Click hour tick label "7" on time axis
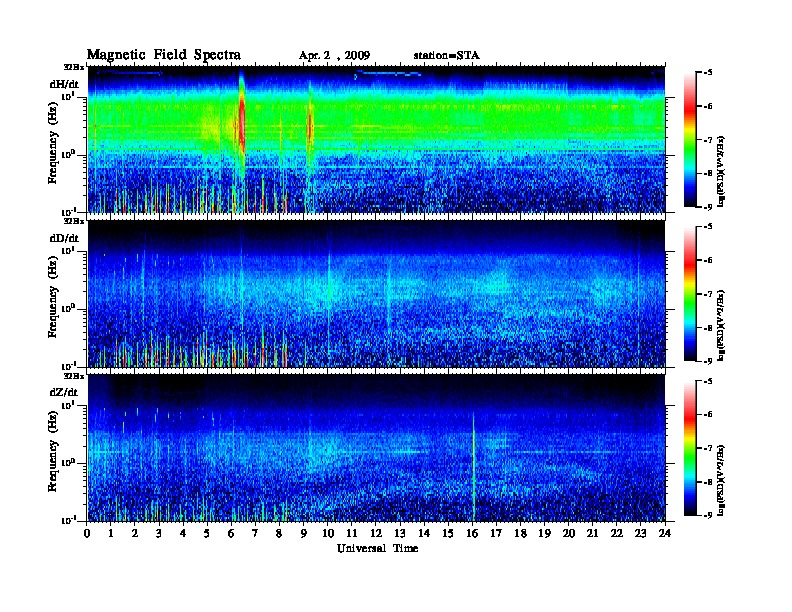This screenshot has width=792, height=612. (x=255, y=533)
